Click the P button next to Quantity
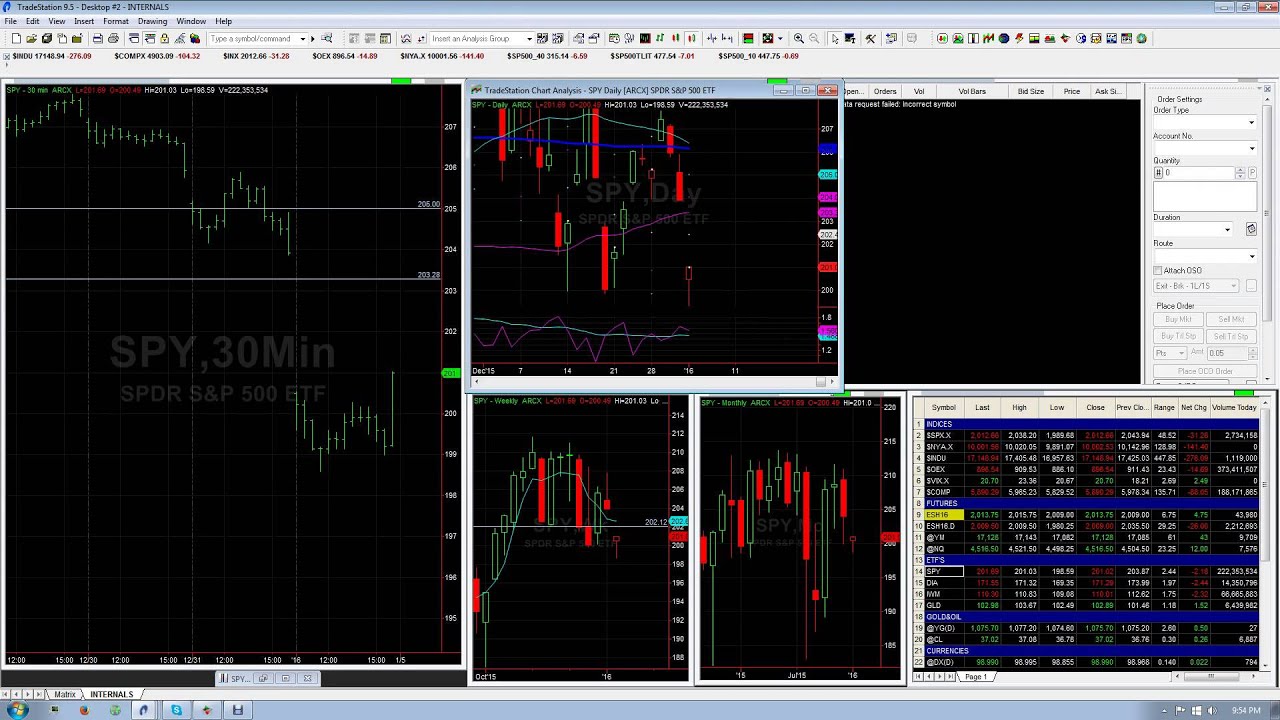Viewport: 1280px width, 720px height. [1252, 173]
